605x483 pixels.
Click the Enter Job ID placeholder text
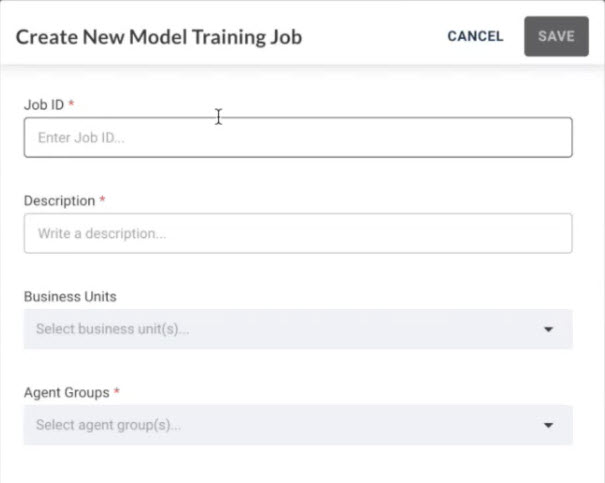pos(81,138)
